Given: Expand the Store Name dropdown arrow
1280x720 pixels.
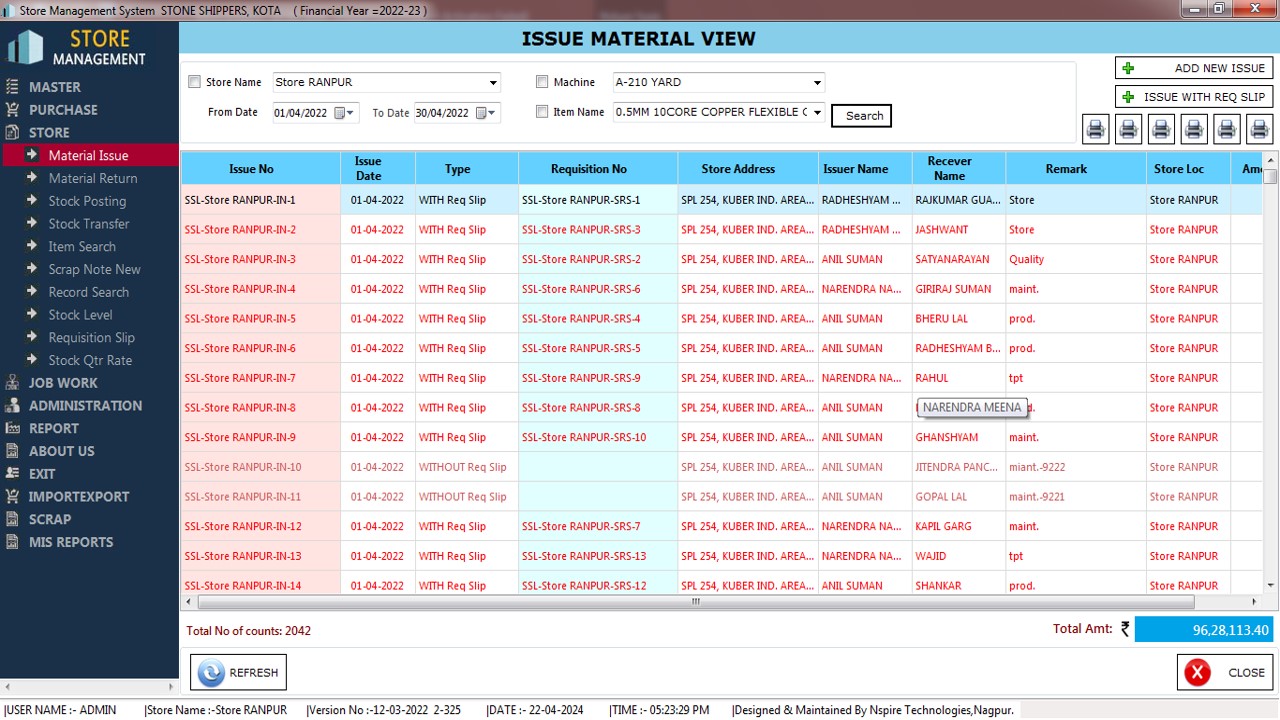Looking at the screenshot, I should tap(493, 83).
